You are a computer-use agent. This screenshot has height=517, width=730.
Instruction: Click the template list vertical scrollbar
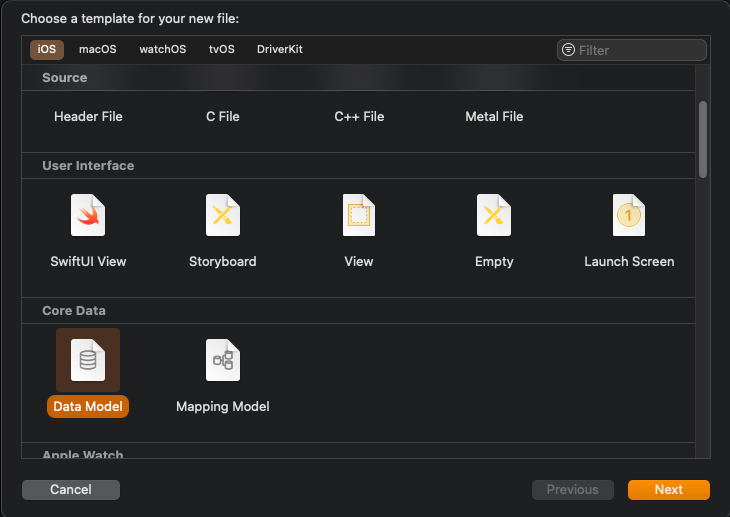tap(703, 139)
